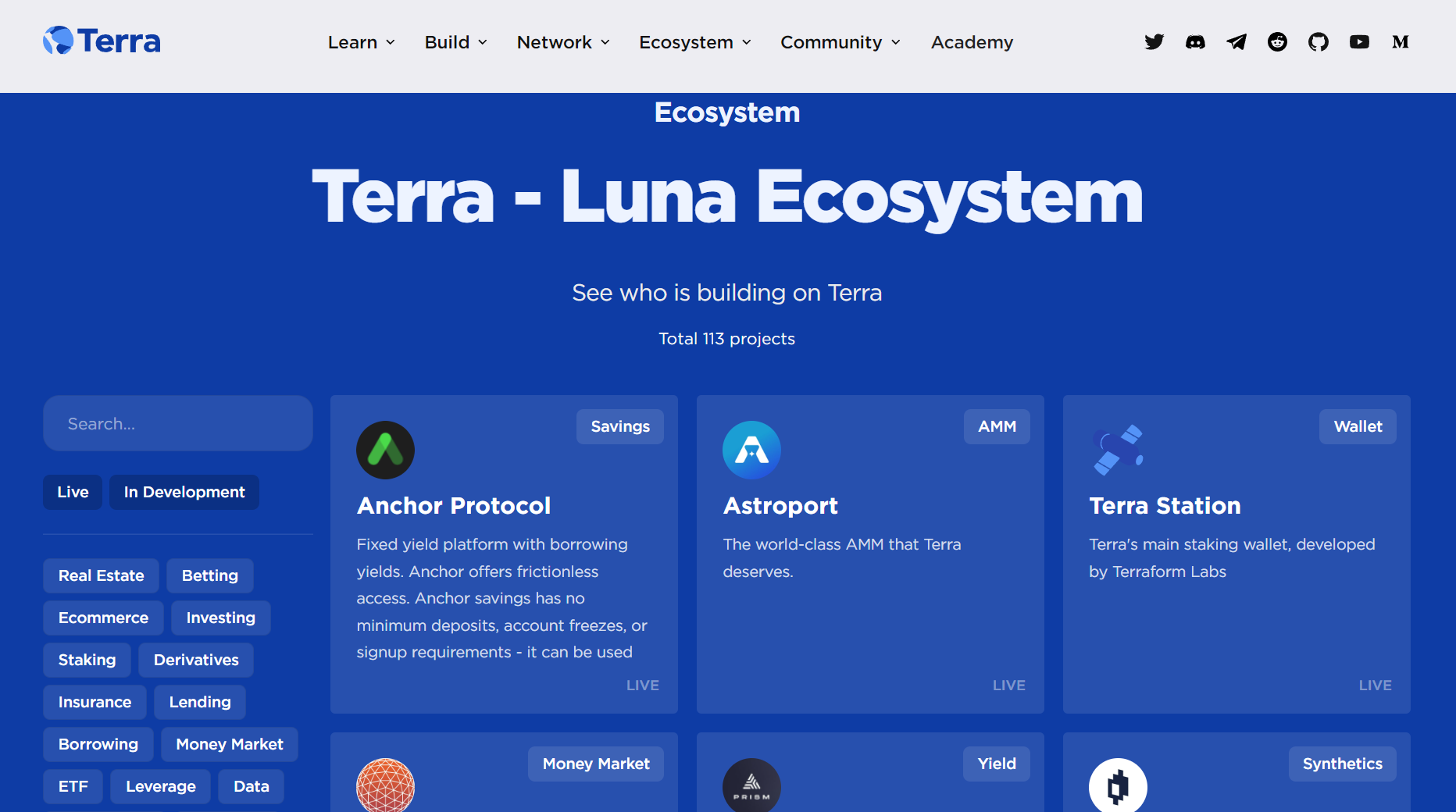Click the Prism logo on Yield card
Image resolution: width=1456 pixels, height=812 pixels.
coord(751,785)
